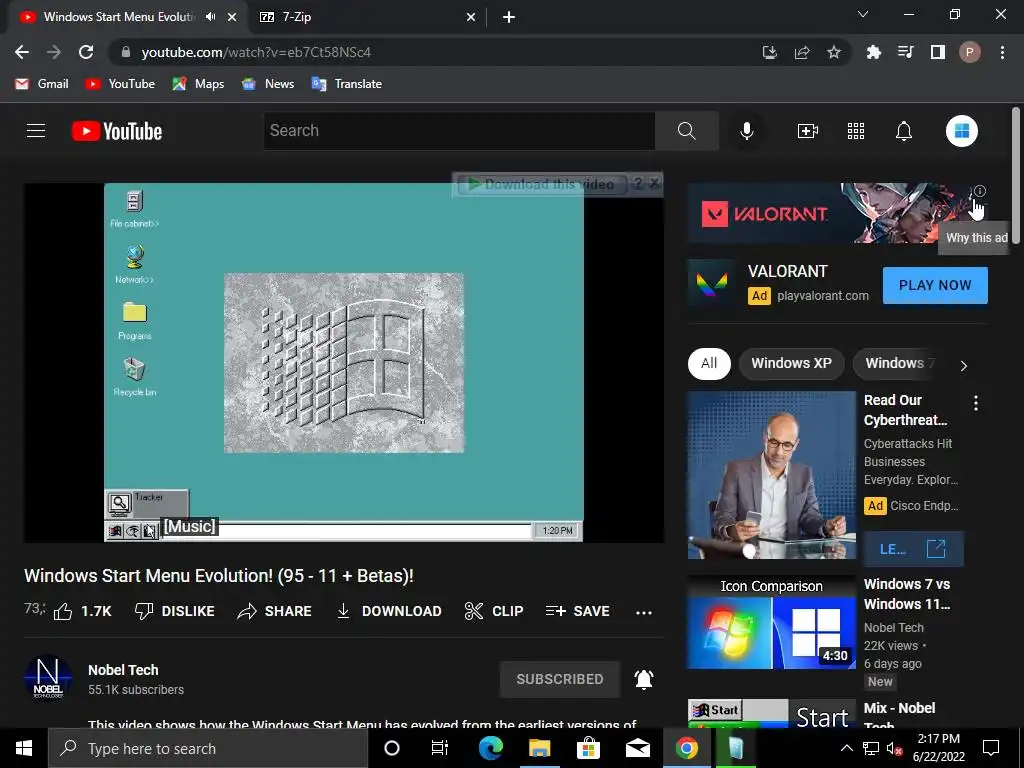Click Download this video overlay button
The width and height of the screenshot is (1024, 768).
pyautogui.click(x=541, y=185)
